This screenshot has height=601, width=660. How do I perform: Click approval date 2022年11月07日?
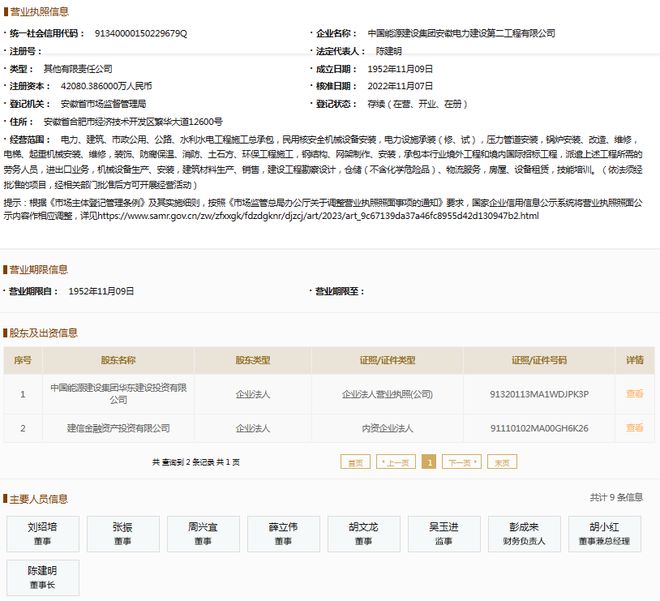(x=400, y=86)
